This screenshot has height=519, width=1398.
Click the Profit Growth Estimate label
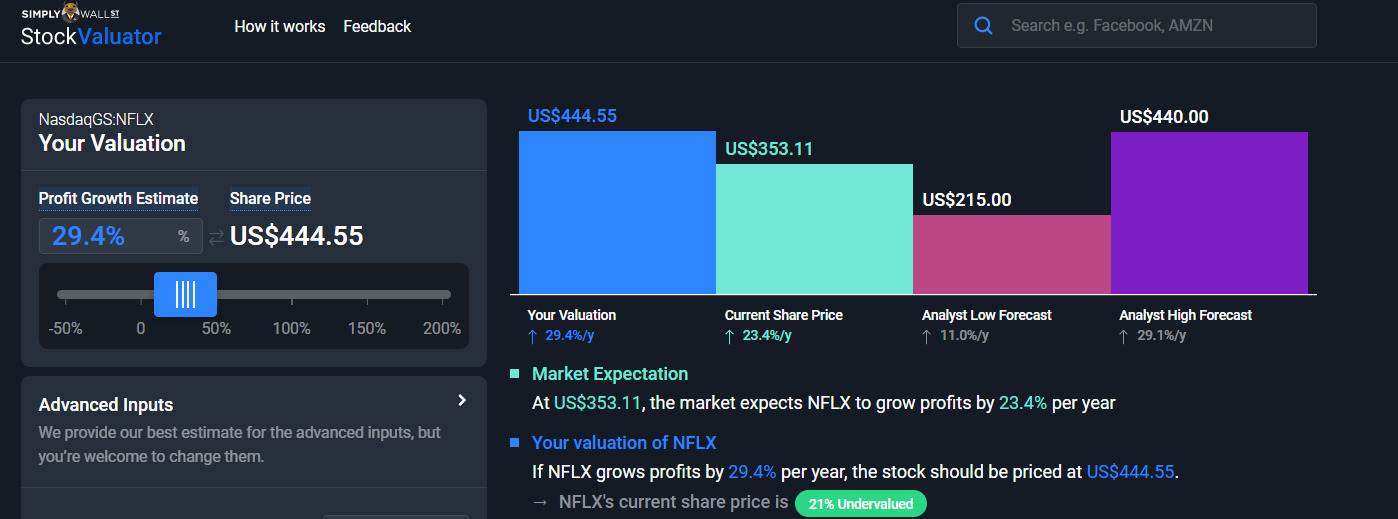point(118,198)
